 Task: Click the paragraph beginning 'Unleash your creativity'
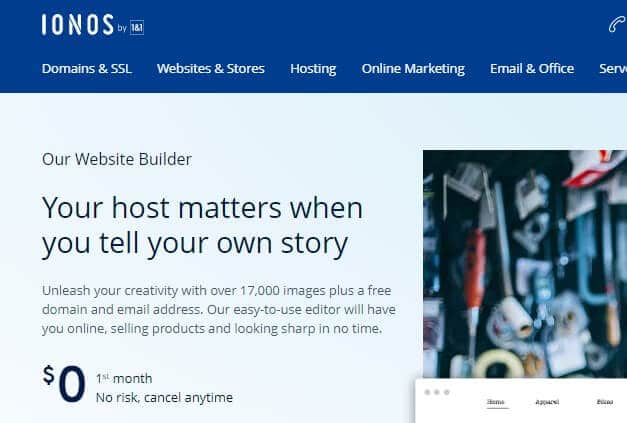click(x=219, y=309)
